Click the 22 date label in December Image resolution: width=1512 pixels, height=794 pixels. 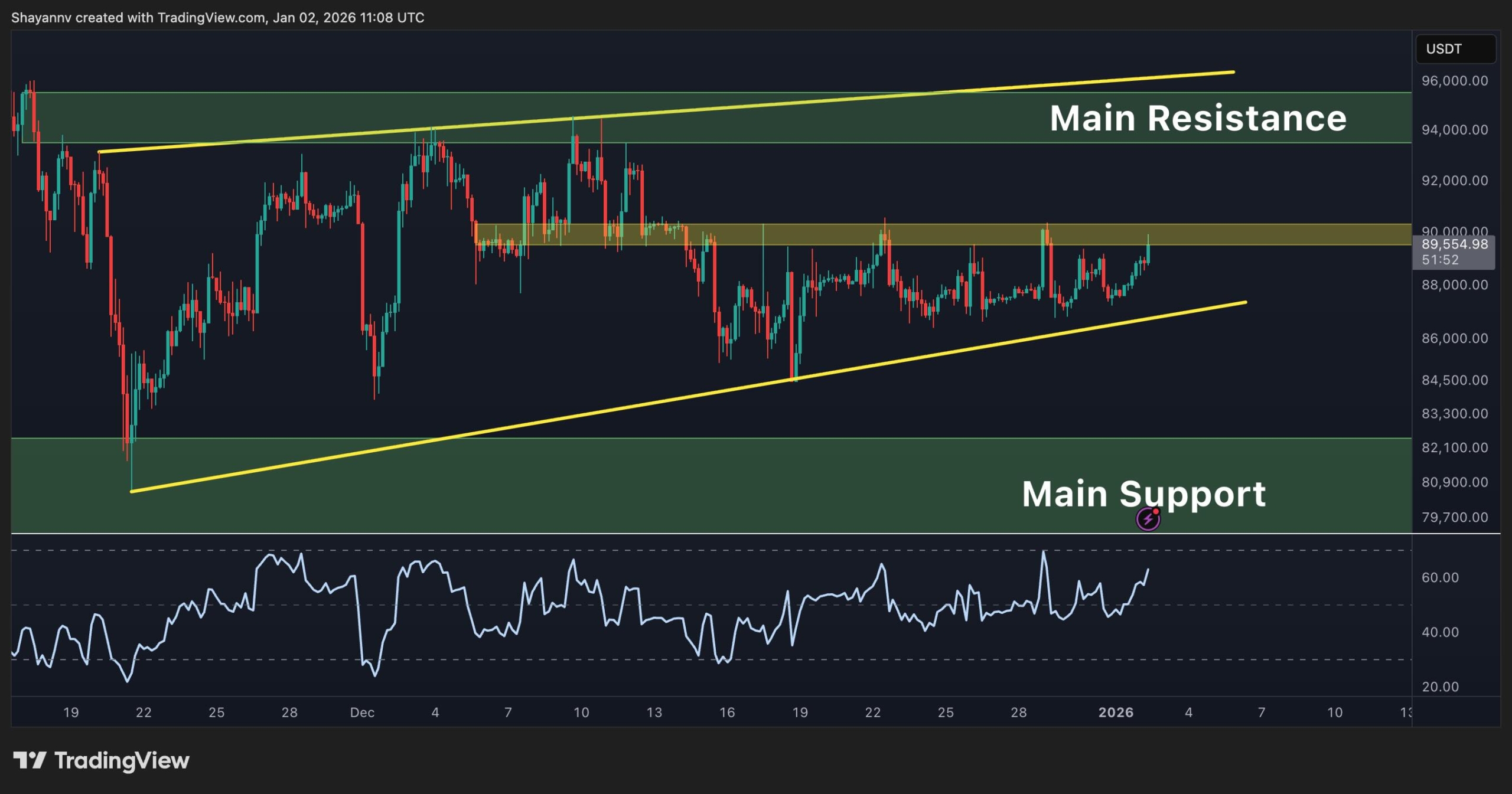872,713
